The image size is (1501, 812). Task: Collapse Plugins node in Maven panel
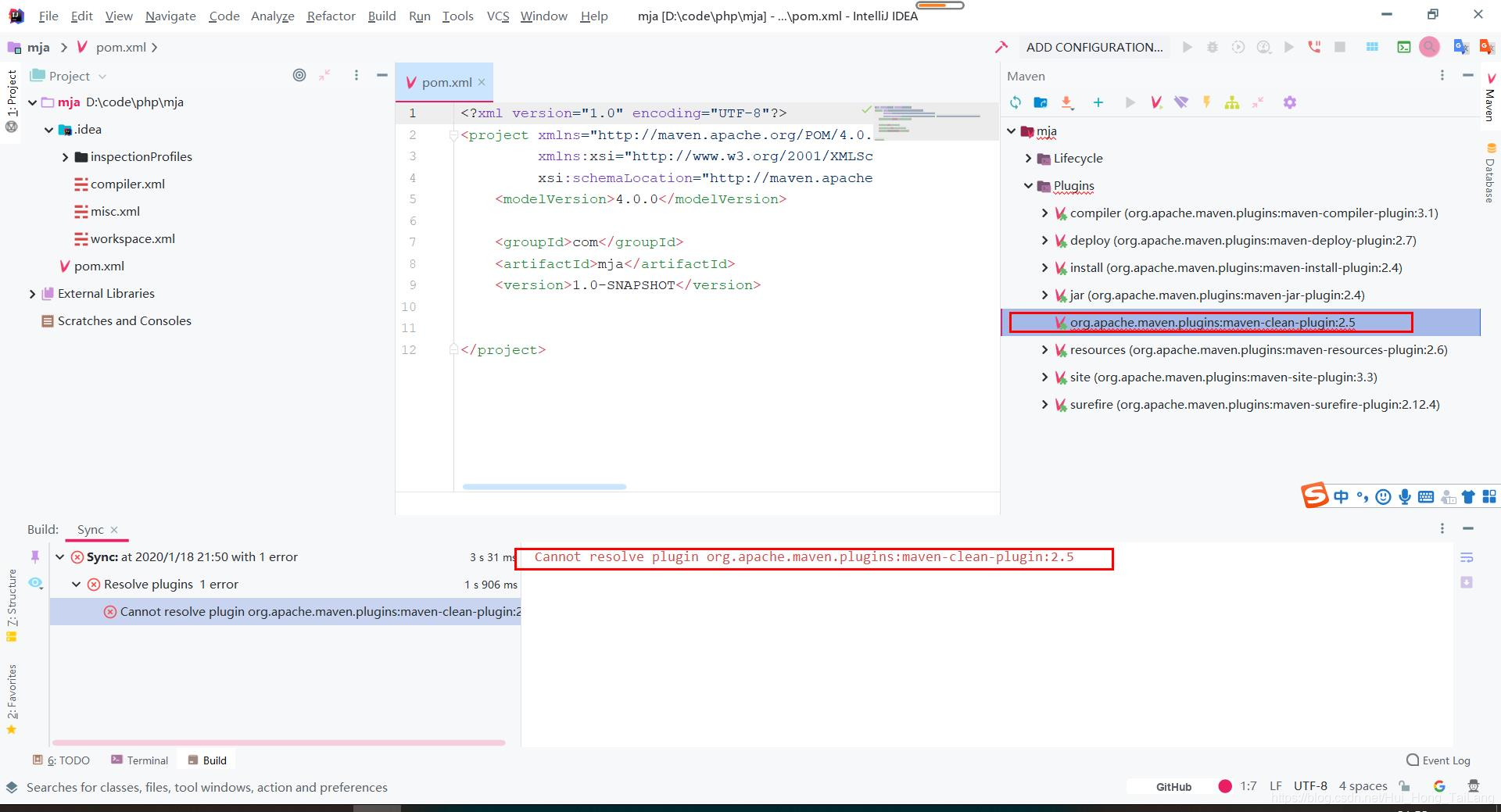(1028, 186)
